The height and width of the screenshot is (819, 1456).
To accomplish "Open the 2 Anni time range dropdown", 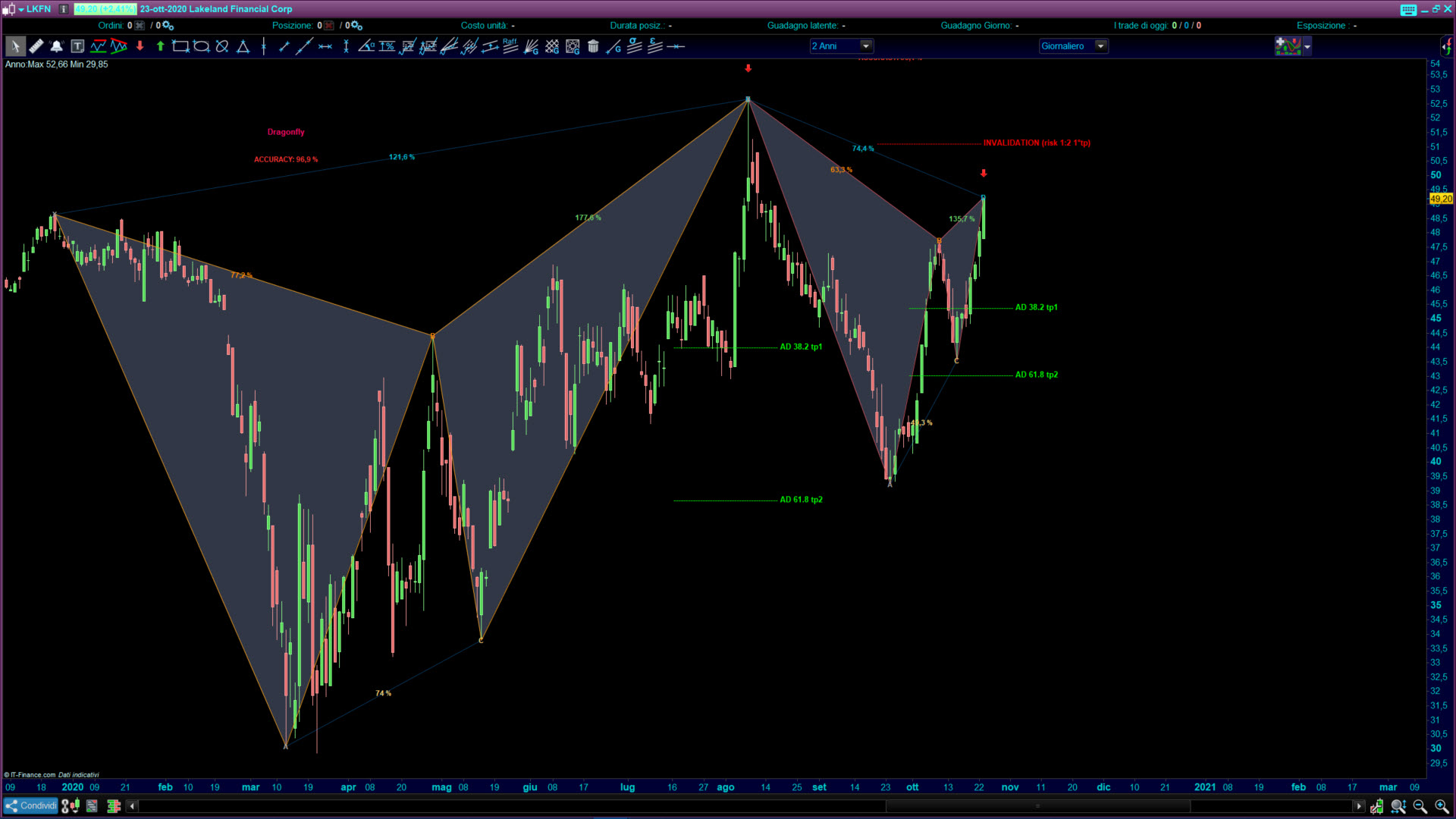I will point(866,46).
